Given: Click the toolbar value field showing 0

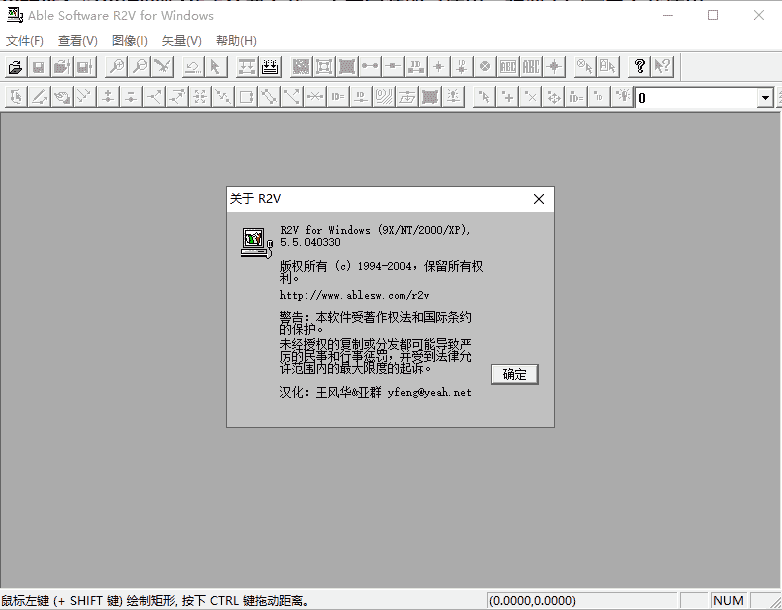Looking at the screenshot, I should 696,98.
